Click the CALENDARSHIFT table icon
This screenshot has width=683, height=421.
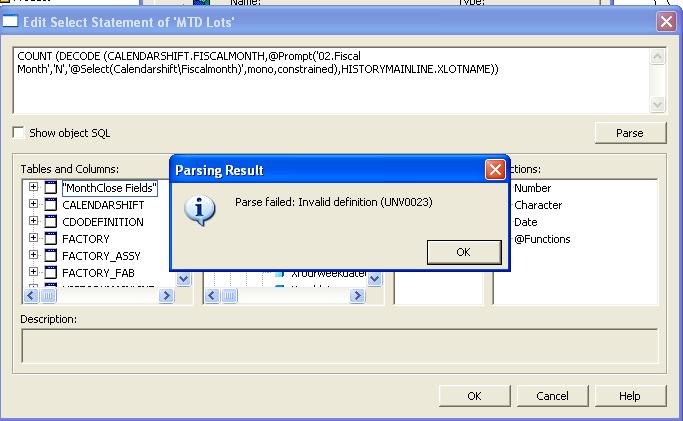[x=50, y=205]
